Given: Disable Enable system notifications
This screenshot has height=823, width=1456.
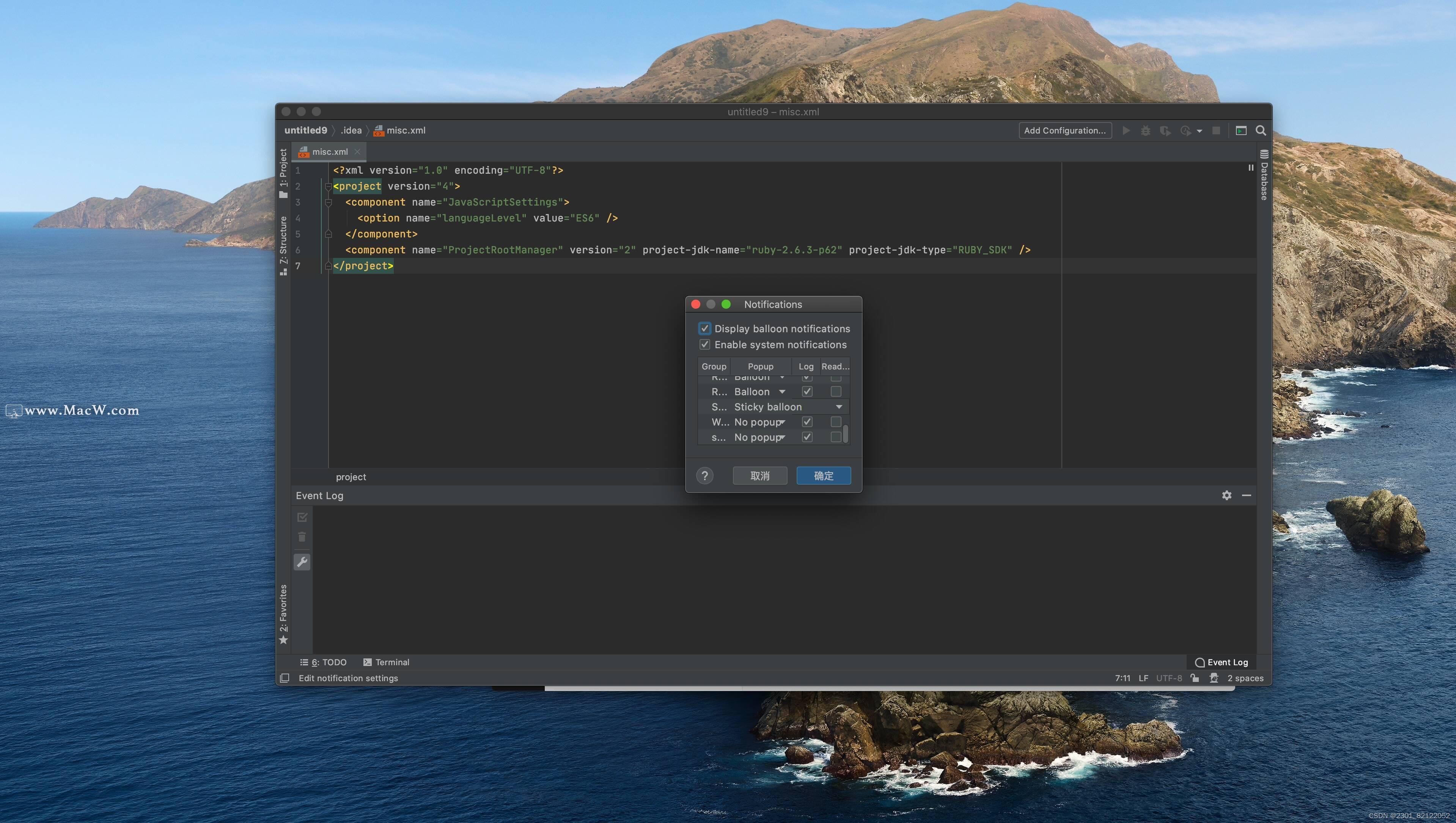Looking at the screenshot, I should [705, 344].
